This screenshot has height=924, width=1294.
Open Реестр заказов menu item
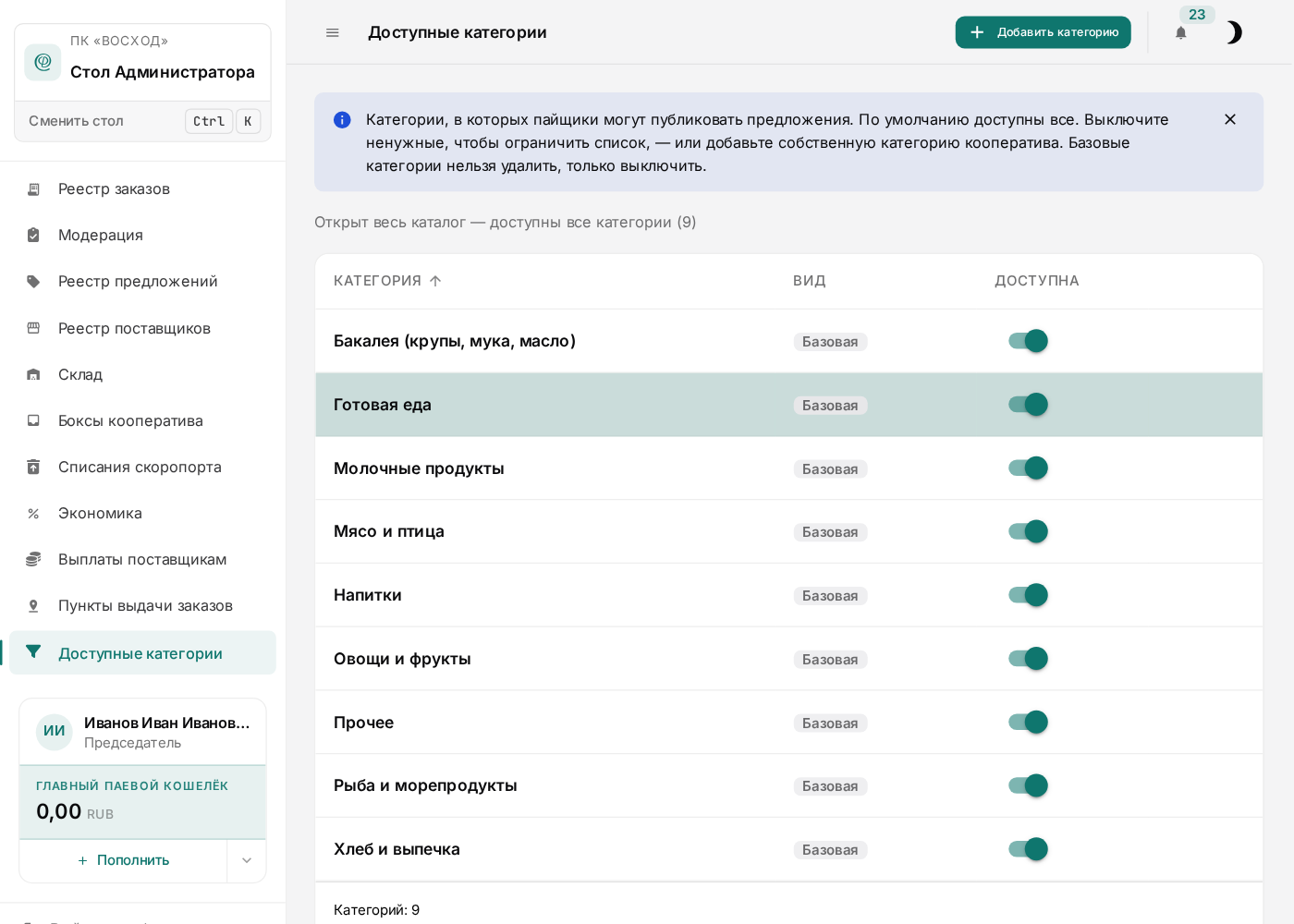[142, 189]
